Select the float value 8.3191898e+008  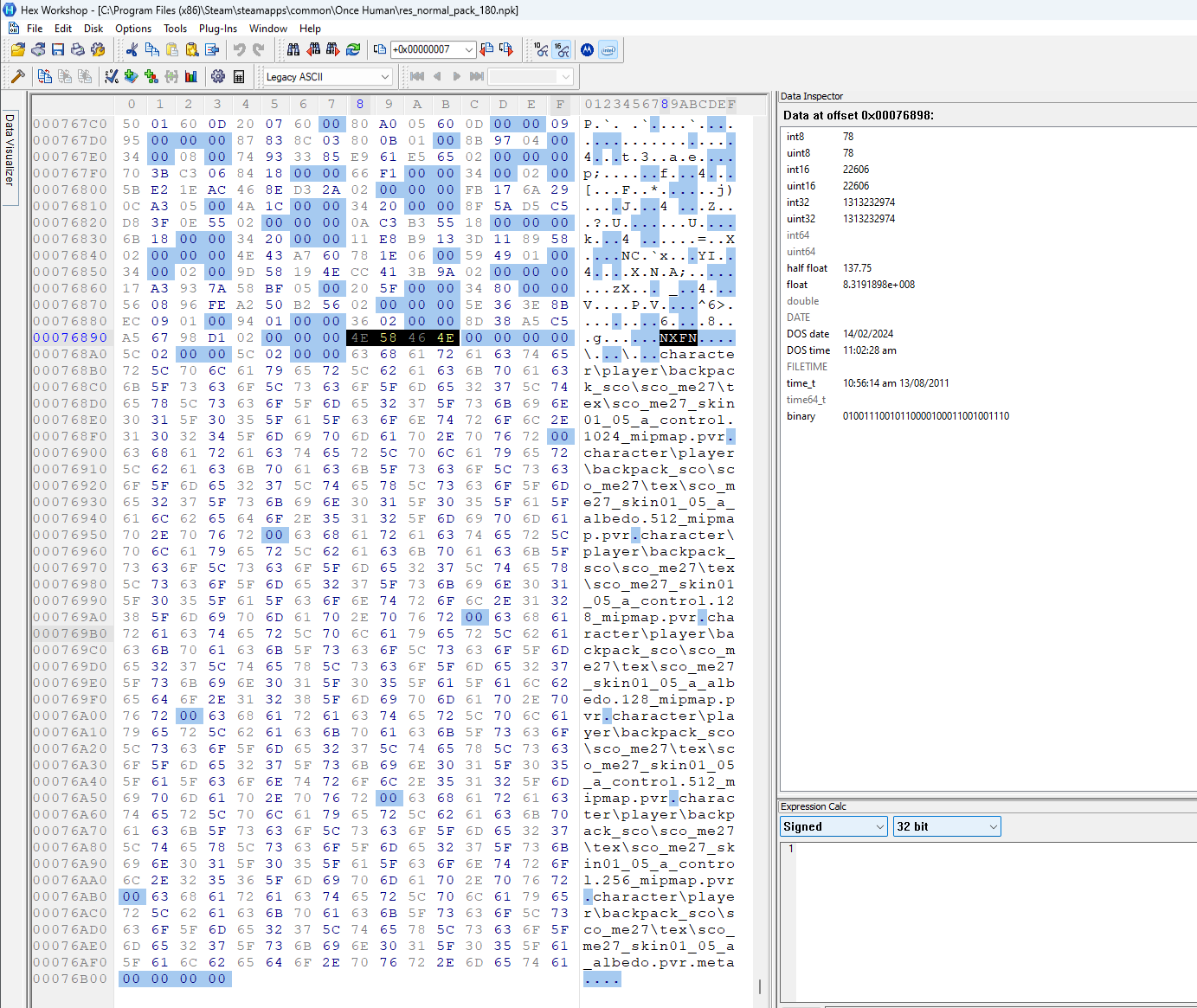point(878,285)
